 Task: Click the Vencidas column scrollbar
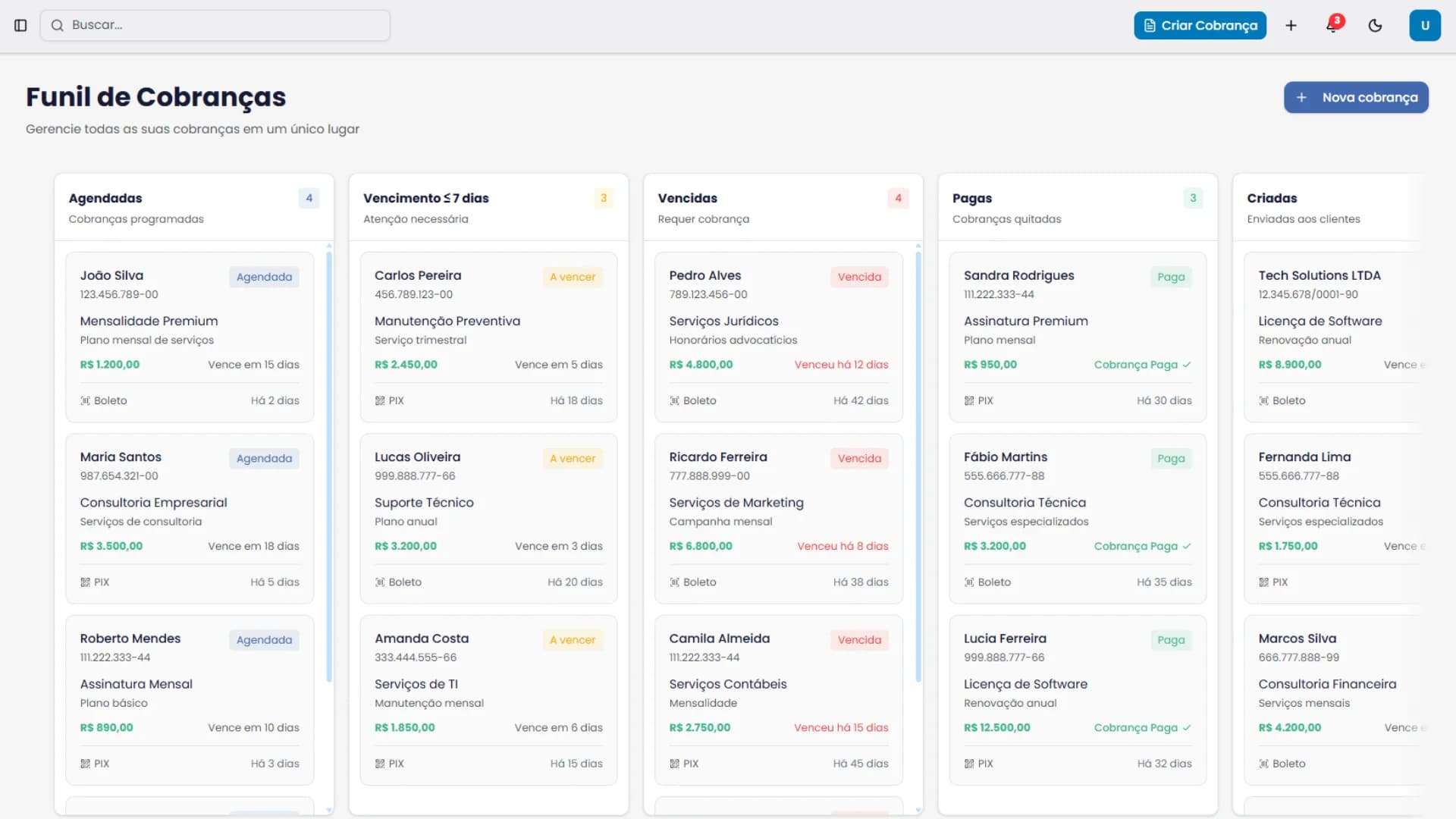[x=918, y=466]
